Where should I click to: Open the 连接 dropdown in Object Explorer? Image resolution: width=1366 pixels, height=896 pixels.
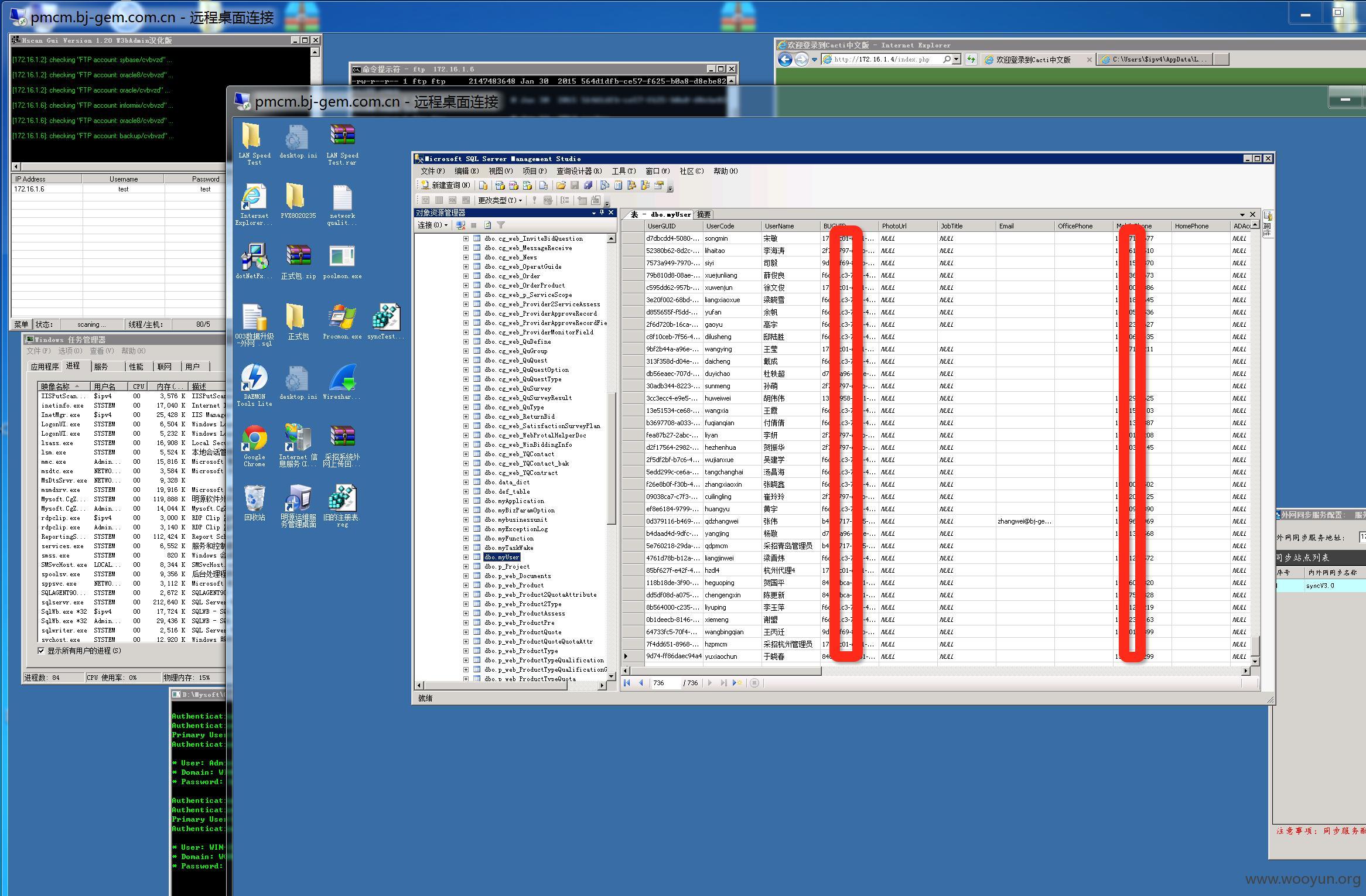[x=433, y=225]
